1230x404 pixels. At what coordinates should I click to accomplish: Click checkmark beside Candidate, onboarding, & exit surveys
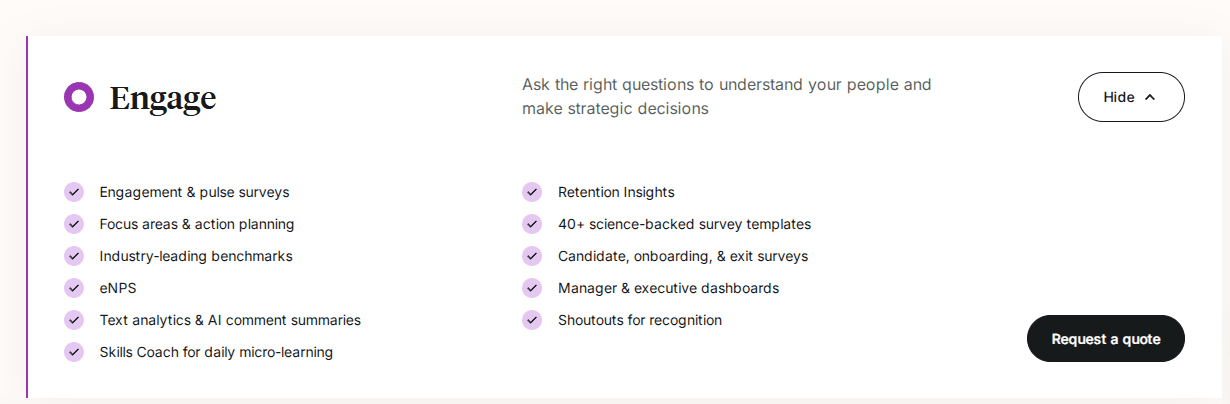pos(532,256)
